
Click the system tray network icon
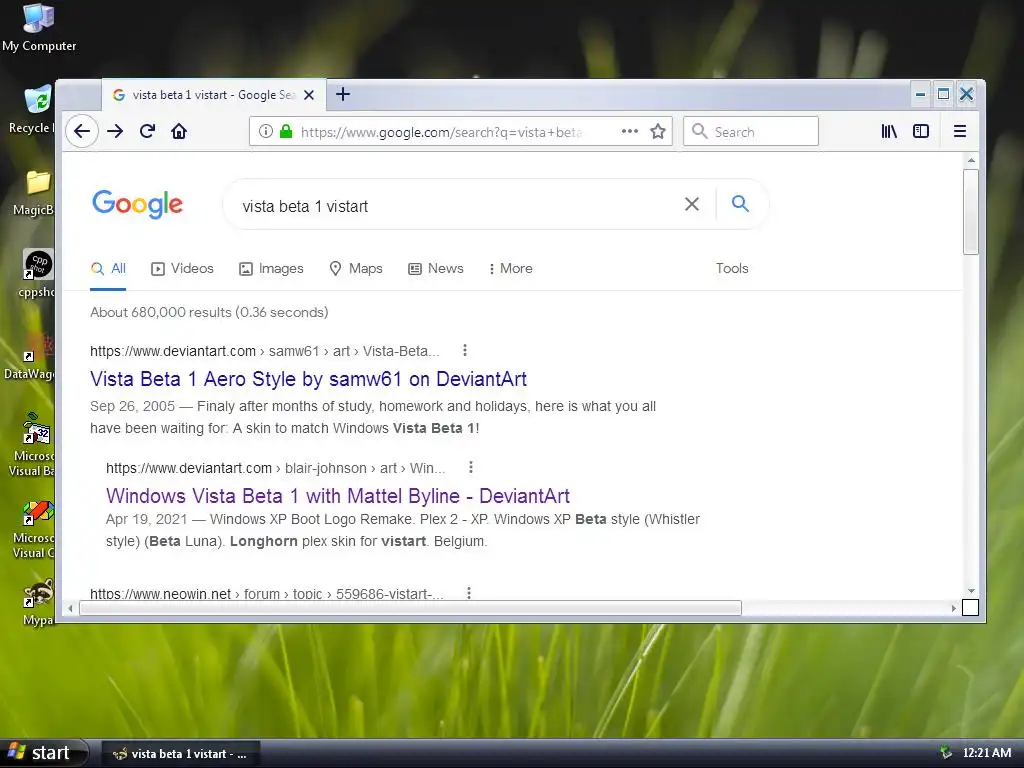945,753
